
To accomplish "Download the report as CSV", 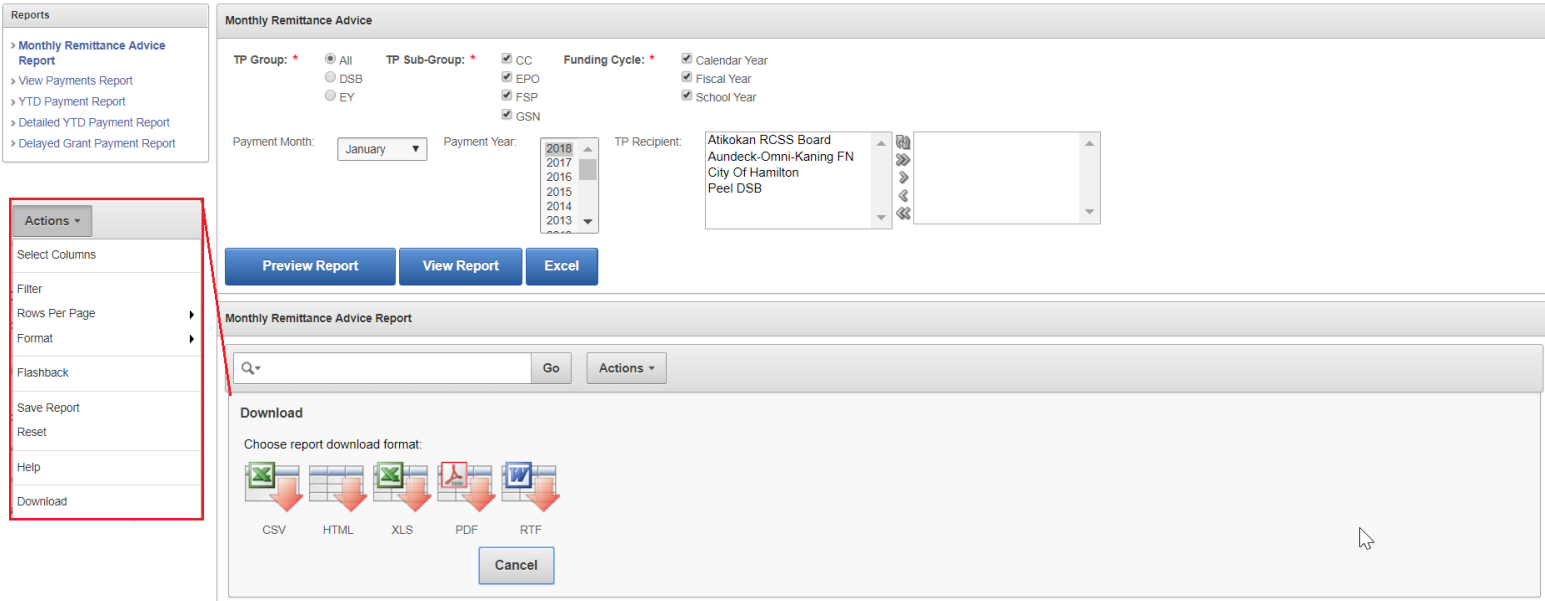I will (273, 487).
